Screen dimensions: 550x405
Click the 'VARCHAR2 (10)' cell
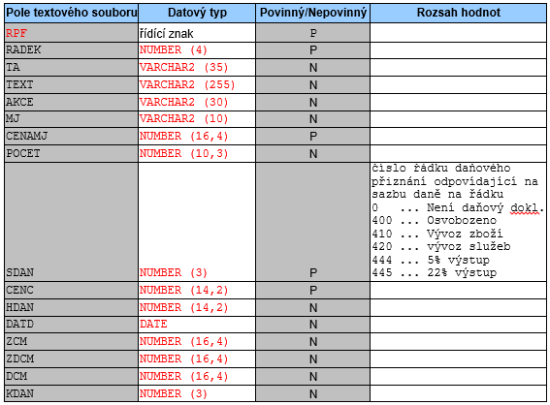tap(197, 119)
